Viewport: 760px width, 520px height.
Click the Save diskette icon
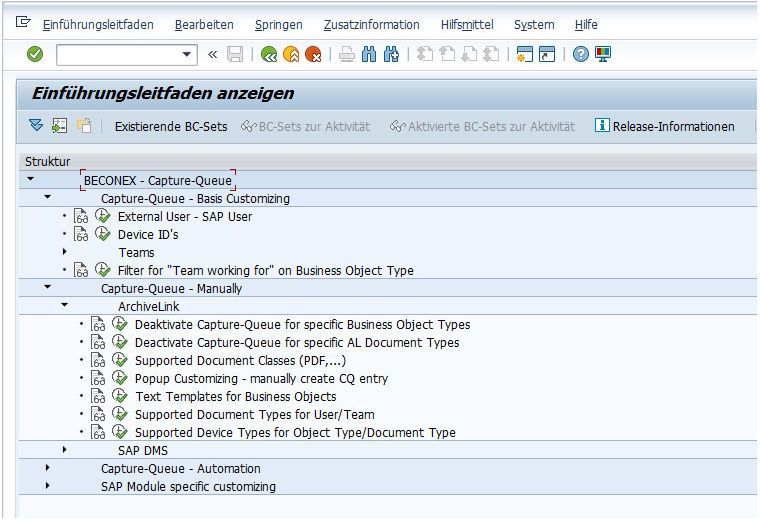(x=235, y=54)
